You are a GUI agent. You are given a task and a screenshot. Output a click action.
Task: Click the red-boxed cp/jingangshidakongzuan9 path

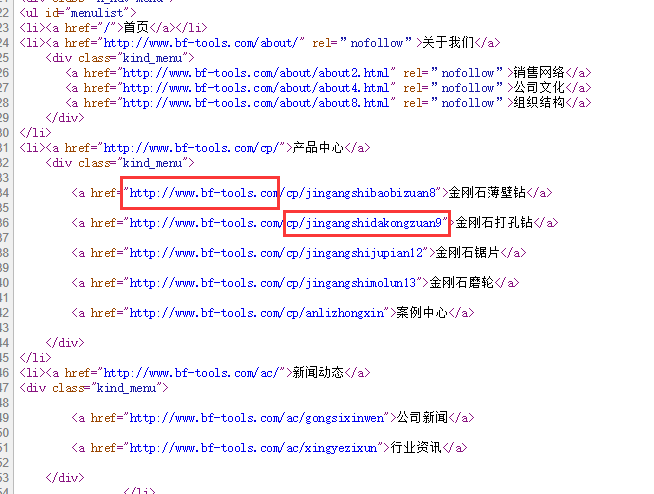[x=366, y=222]
